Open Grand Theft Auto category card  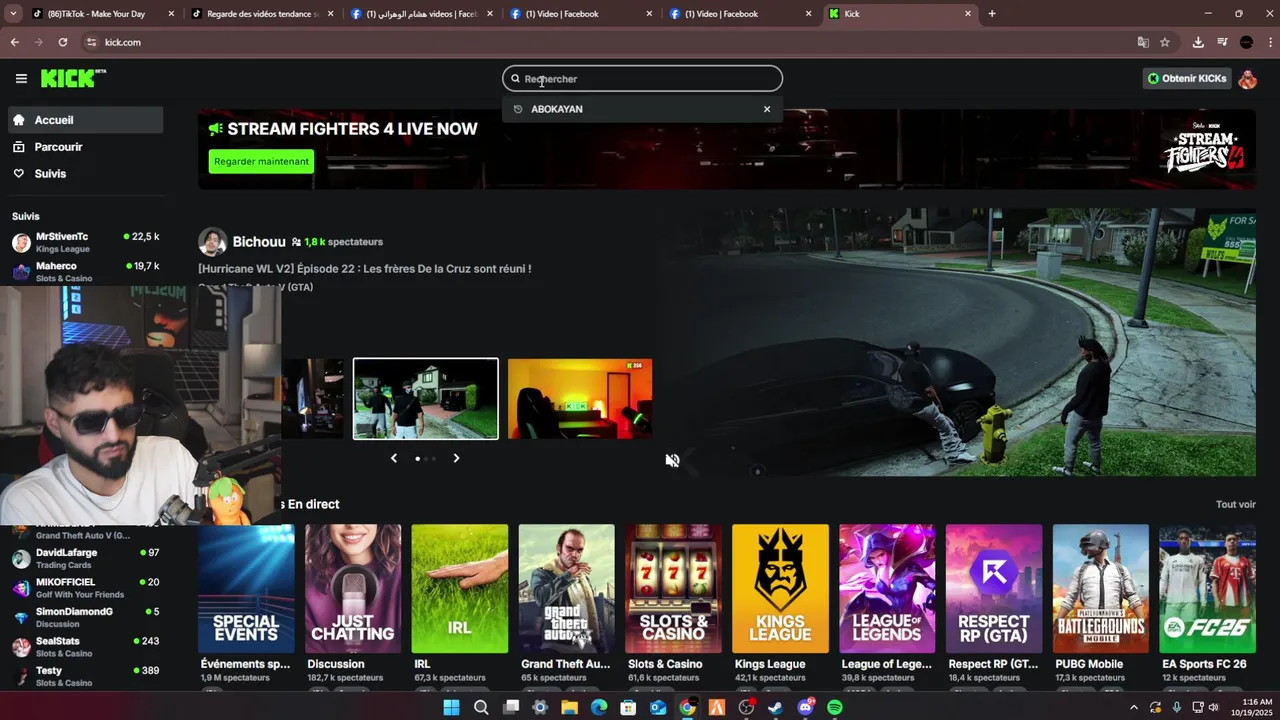tap(566, 588)
